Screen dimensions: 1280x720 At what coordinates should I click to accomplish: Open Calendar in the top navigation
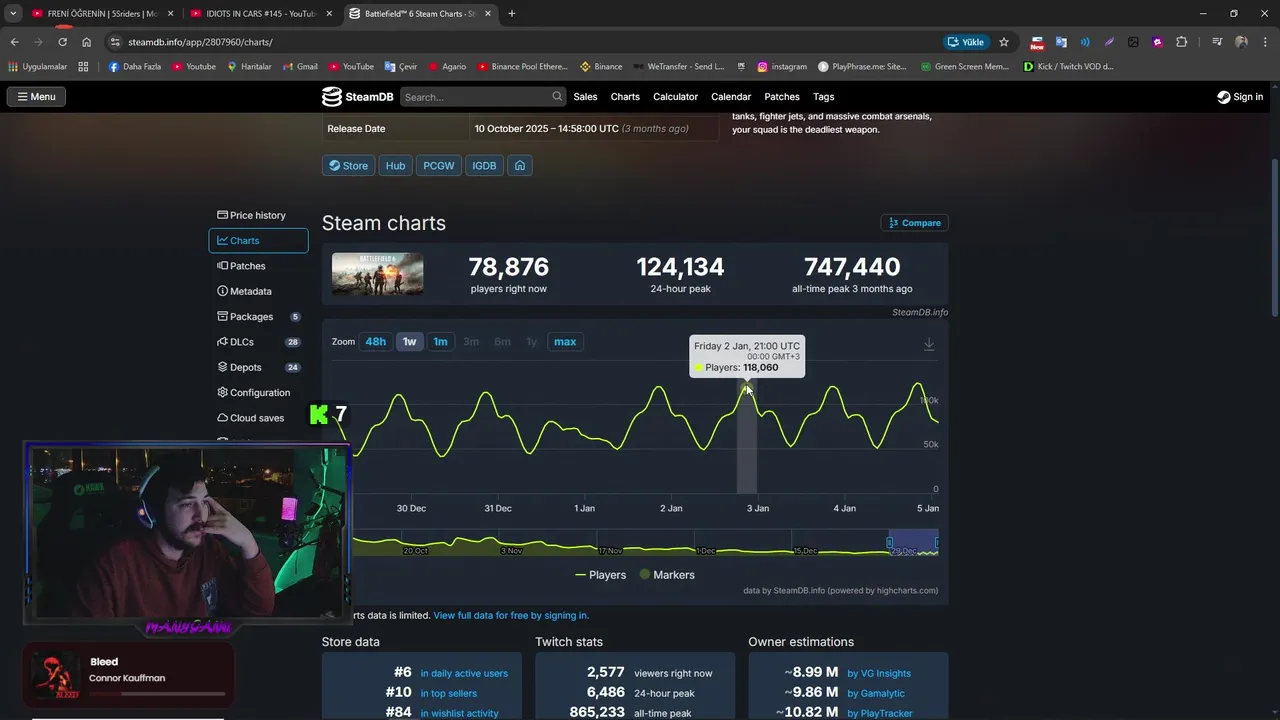[x=731, y=97]
